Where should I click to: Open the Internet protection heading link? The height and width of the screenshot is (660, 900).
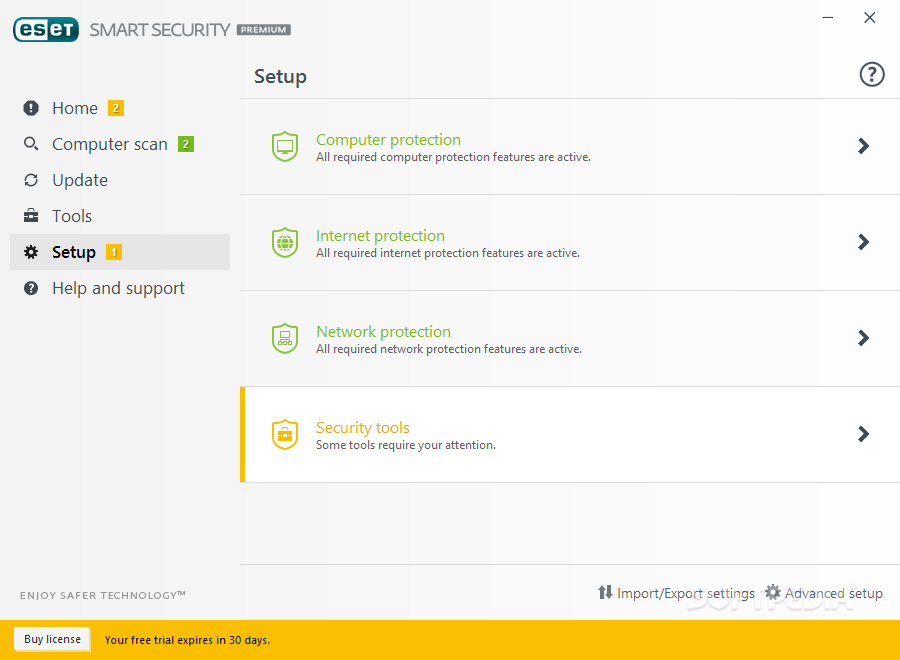[381, 235]
